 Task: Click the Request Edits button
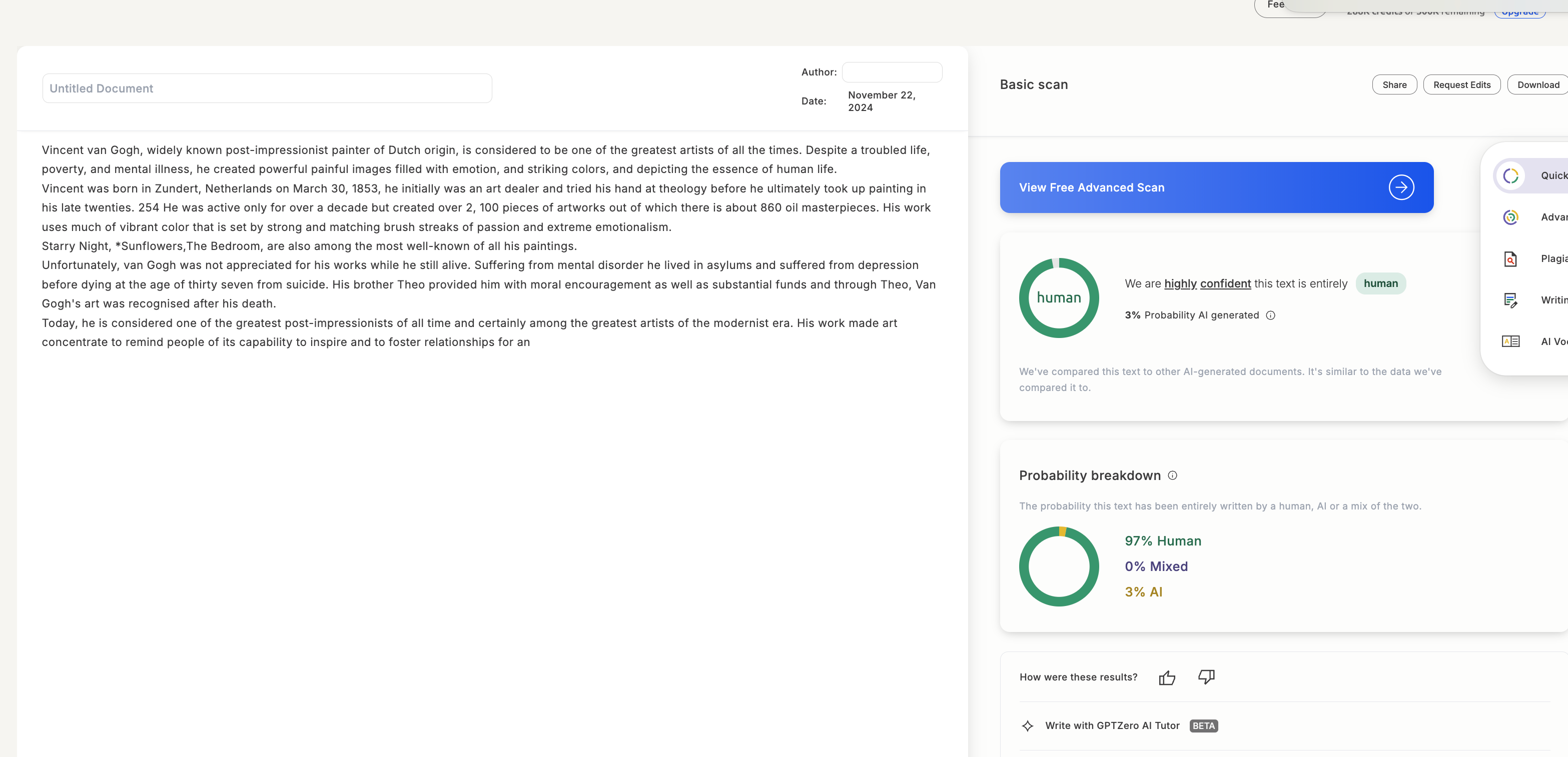coord(1461,84)
